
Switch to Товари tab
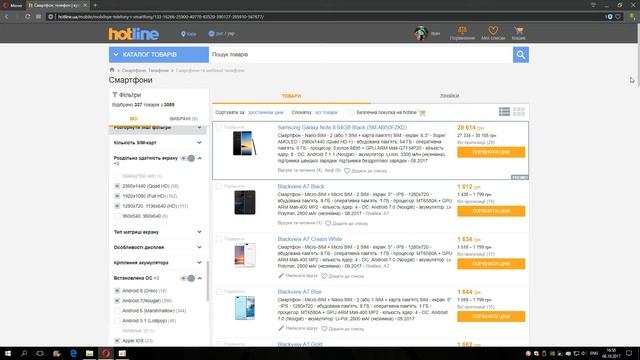pyautogui.click(x=291, y=96)
